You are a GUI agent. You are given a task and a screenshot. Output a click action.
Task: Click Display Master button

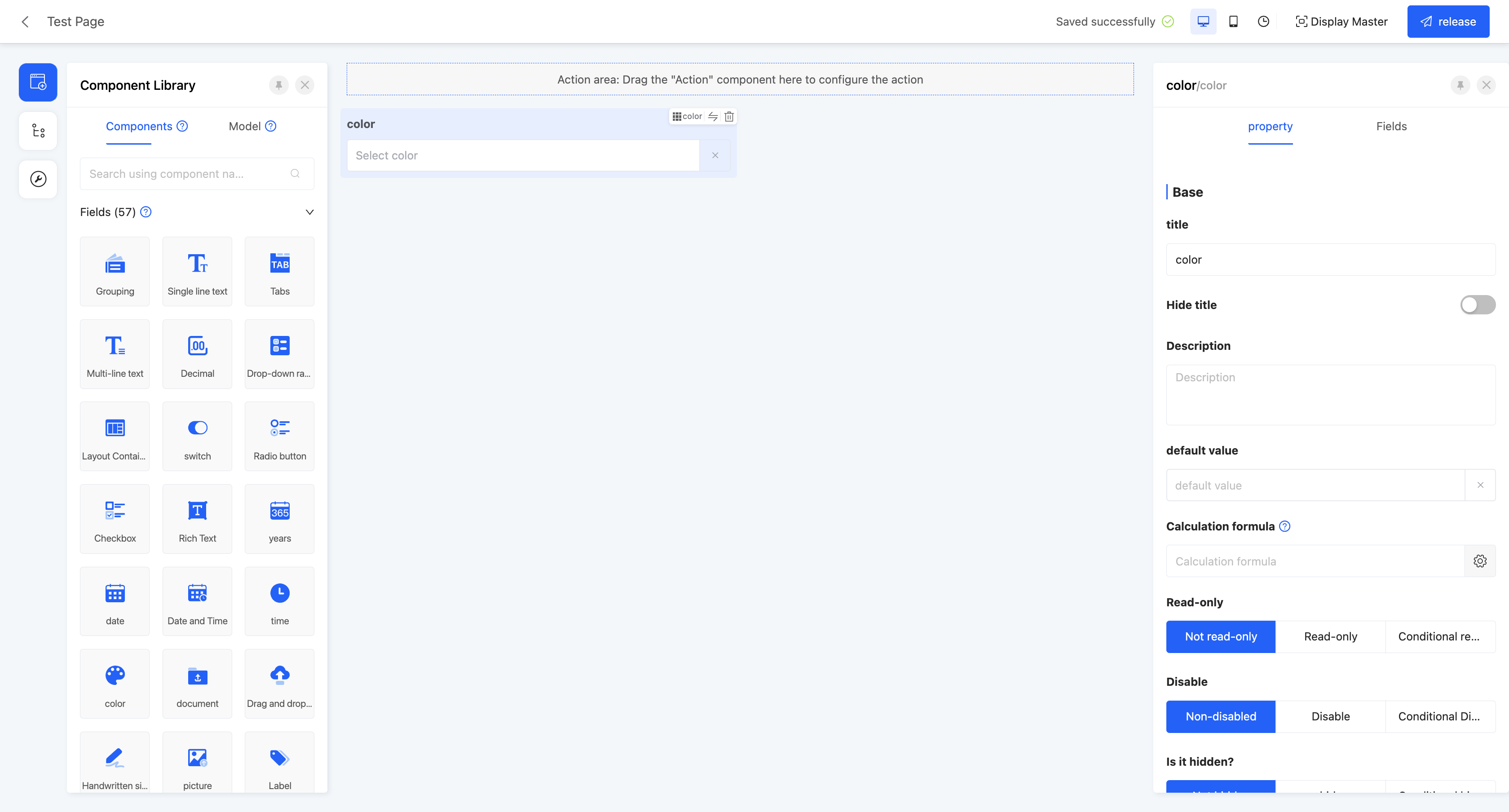point(1341,22)
